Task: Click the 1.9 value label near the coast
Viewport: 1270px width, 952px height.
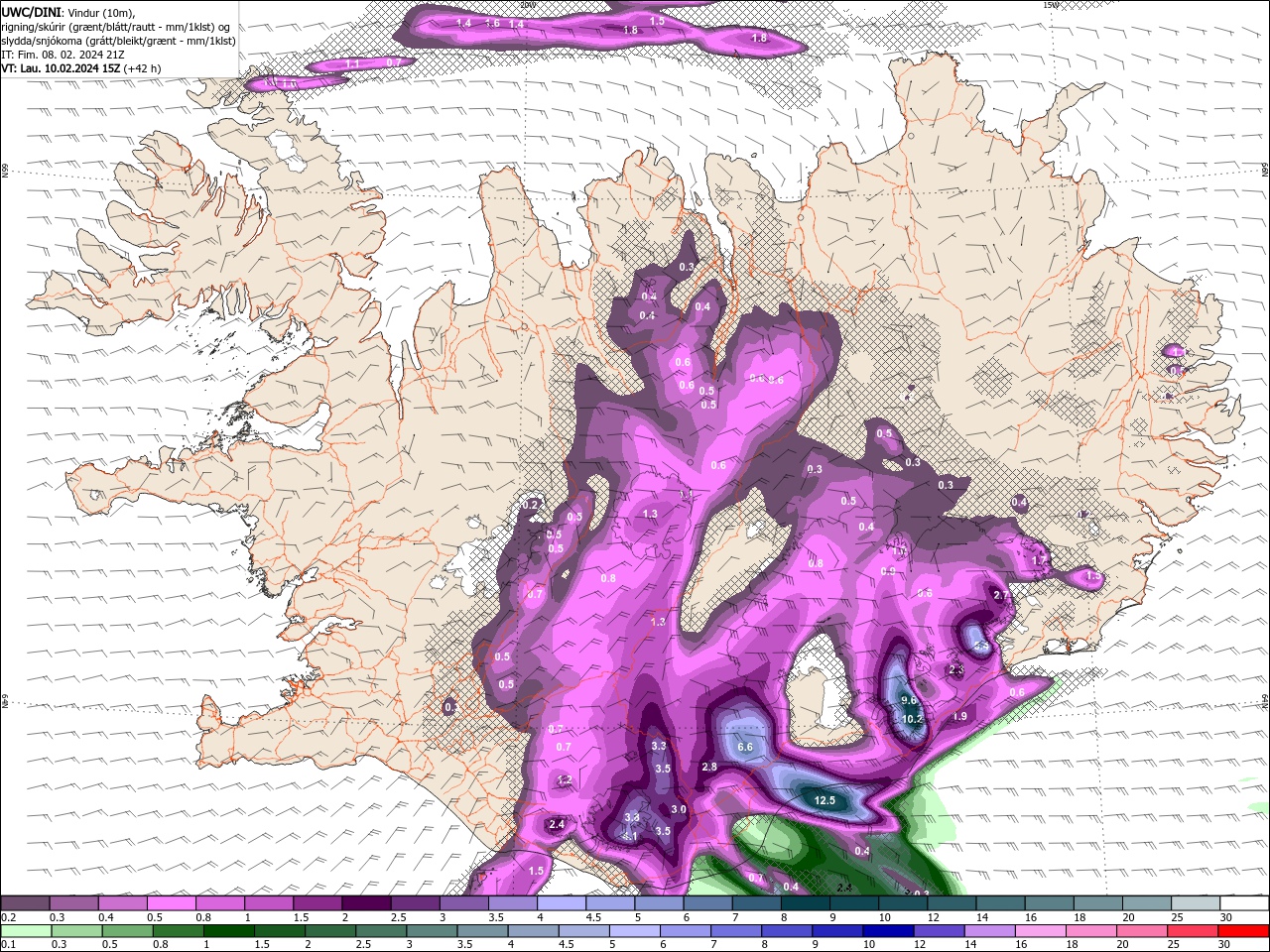Action: pos(959,717)
